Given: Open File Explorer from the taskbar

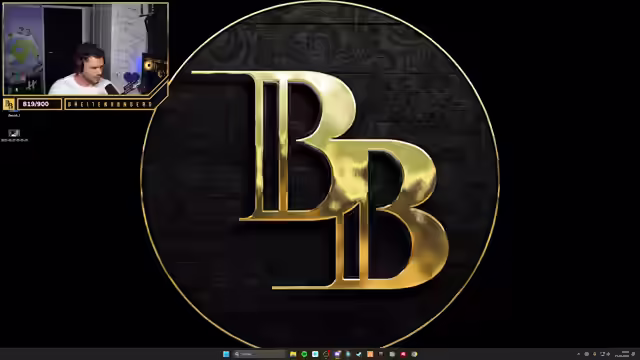Looking at the screenshot, I should pos(293,354).
